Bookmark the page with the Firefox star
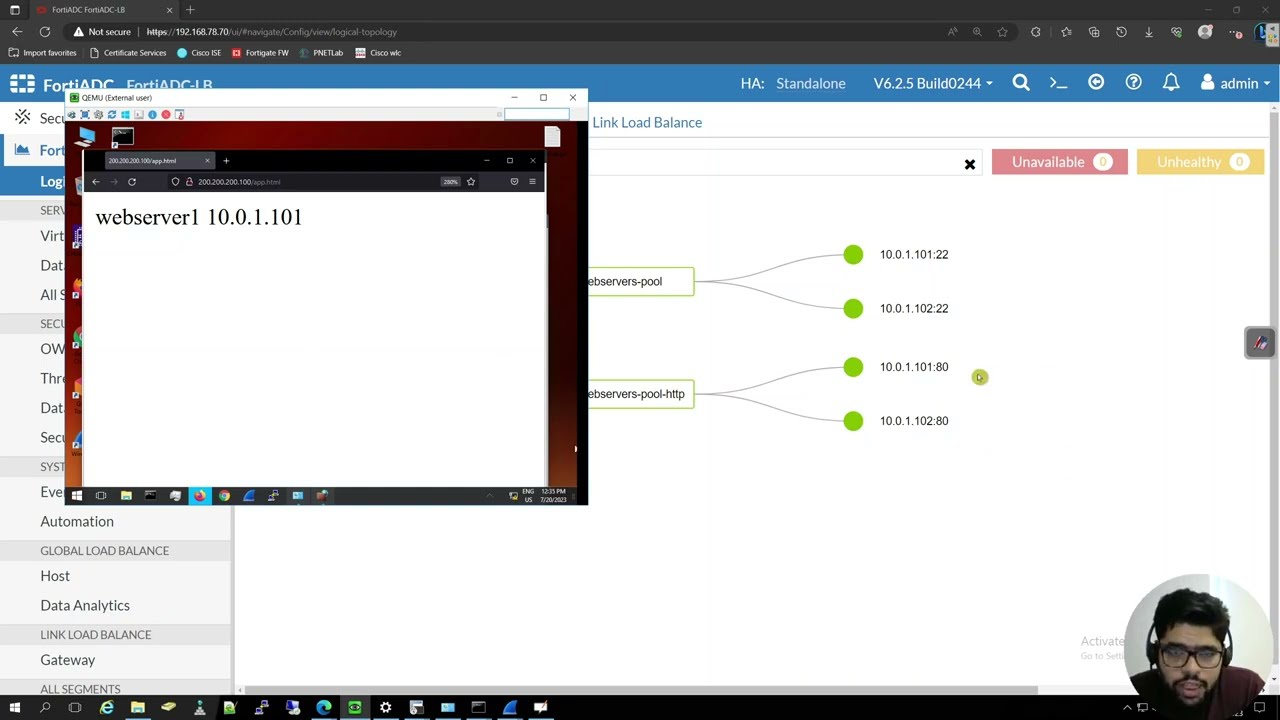 pyautogui.click(x=471, y=182)
